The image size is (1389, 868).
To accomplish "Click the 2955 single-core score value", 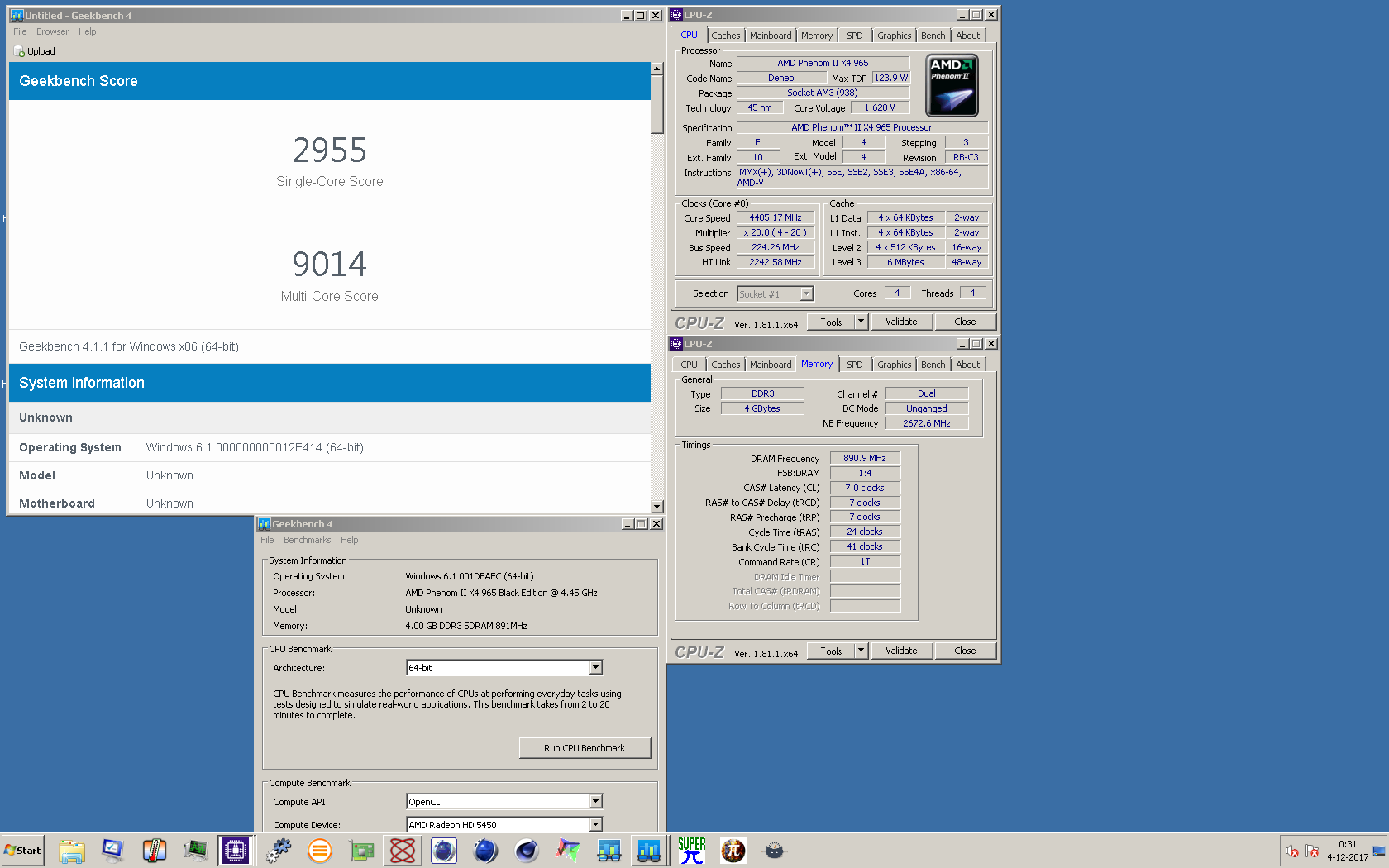I will [329, 150].
